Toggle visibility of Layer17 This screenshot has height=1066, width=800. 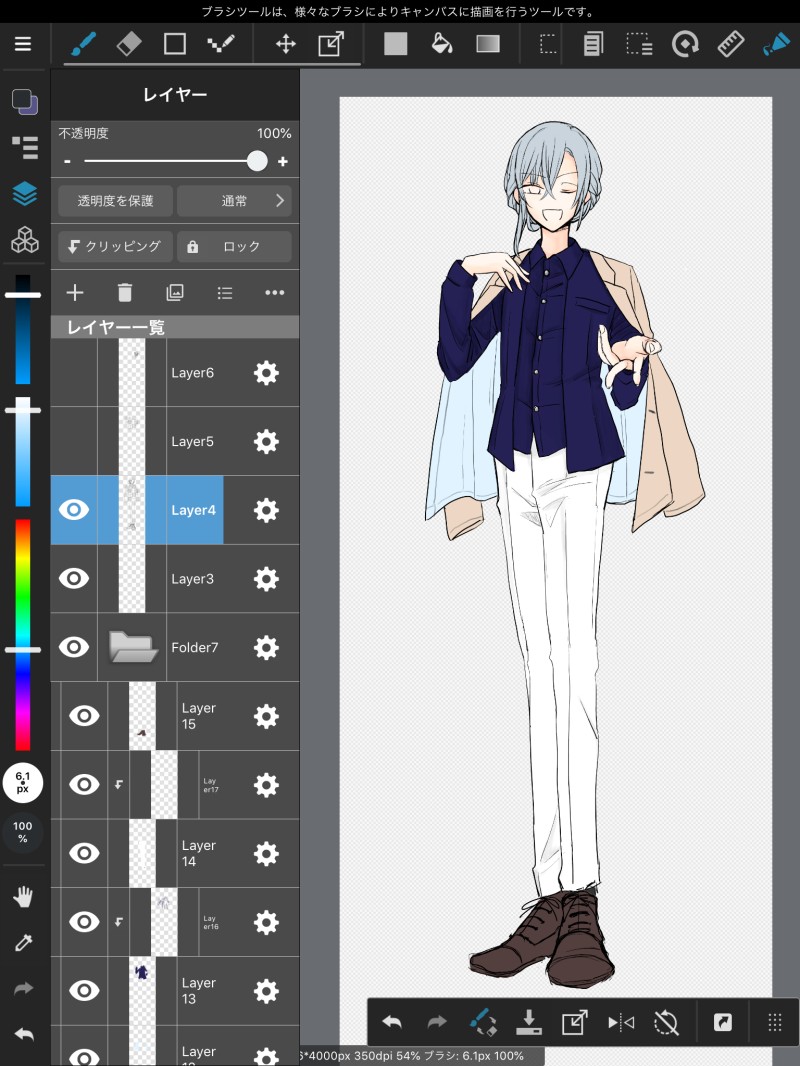(x=84, y=785)
